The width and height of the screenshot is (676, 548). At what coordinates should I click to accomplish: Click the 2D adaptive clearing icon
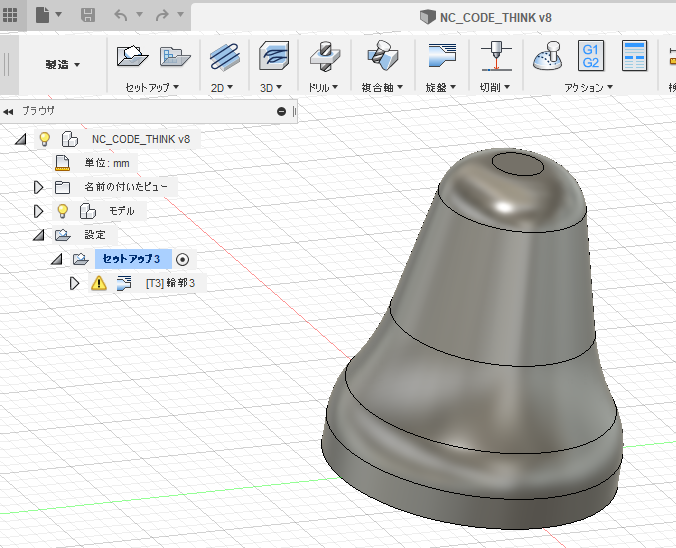(224, 56)
